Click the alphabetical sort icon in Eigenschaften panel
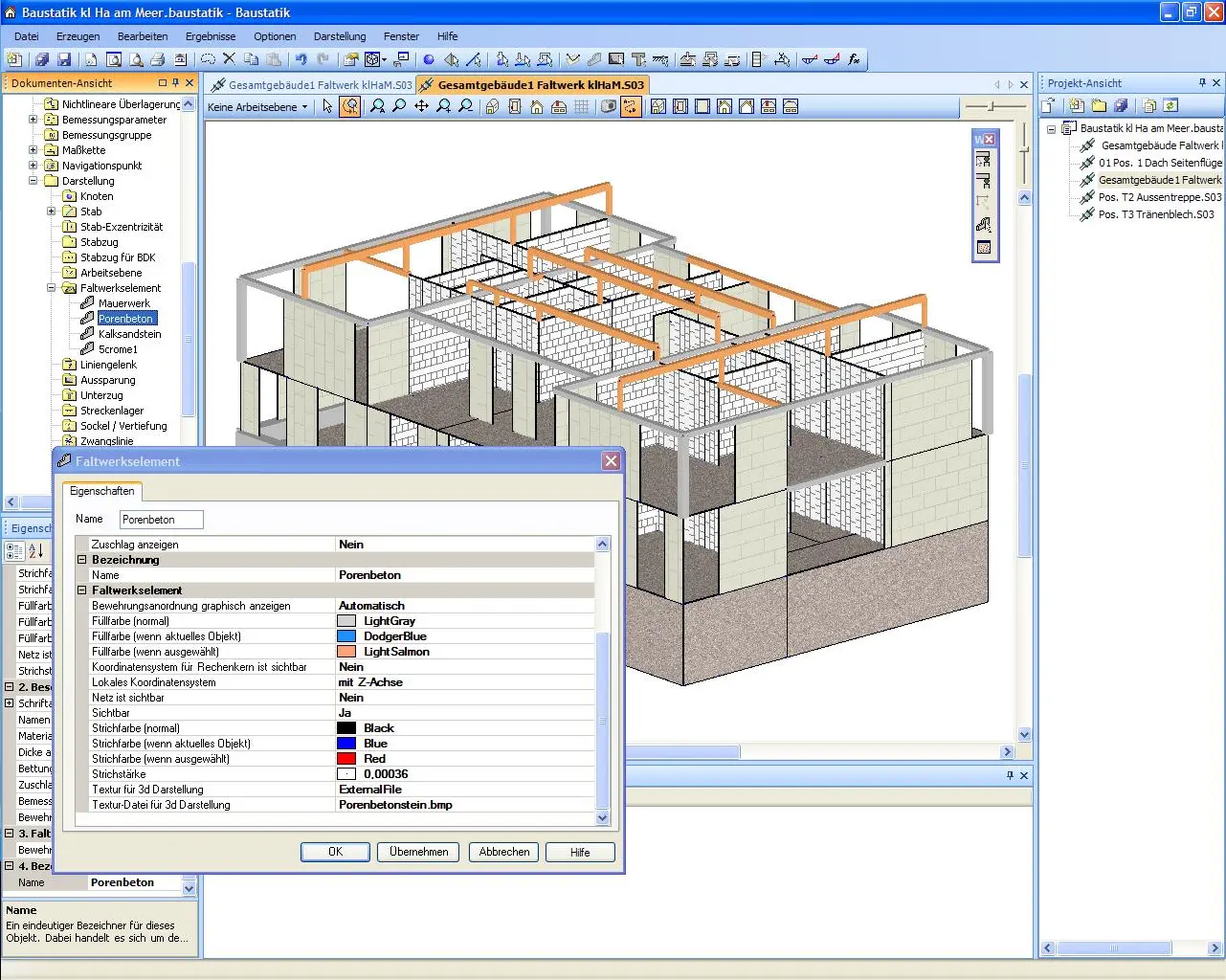 tap(36, 551)
